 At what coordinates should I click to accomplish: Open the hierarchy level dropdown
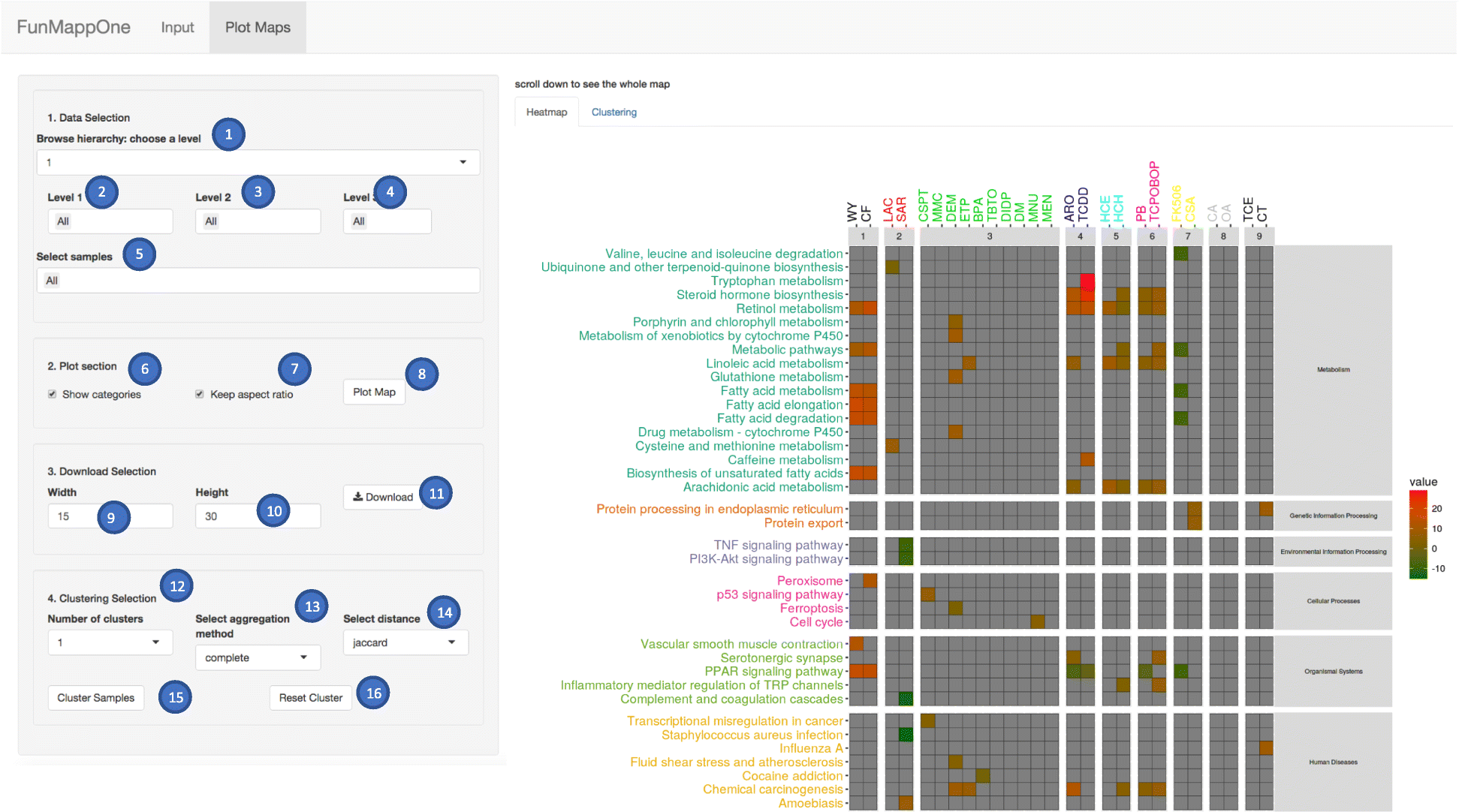pos(258,162)
